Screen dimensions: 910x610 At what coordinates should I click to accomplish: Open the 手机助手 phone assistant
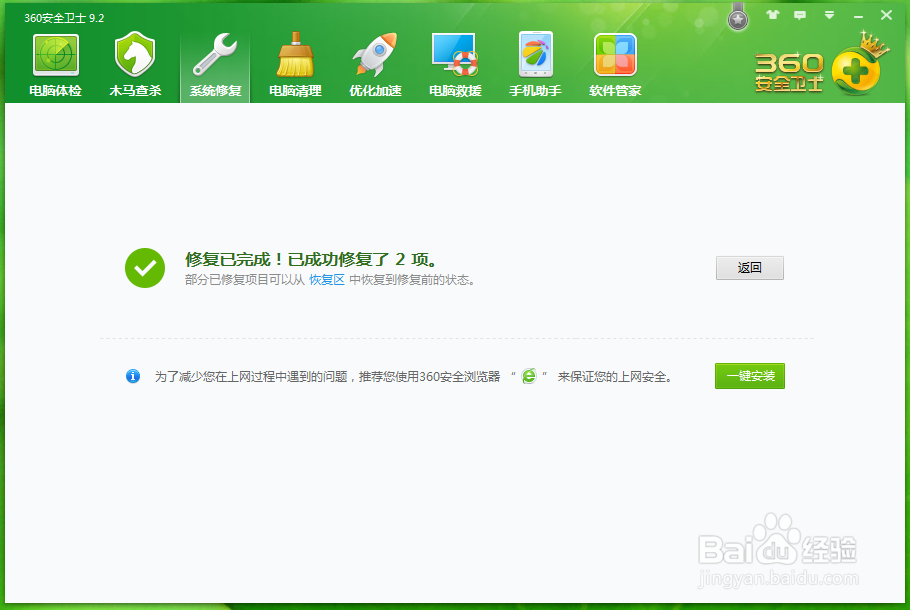point(534,62)
